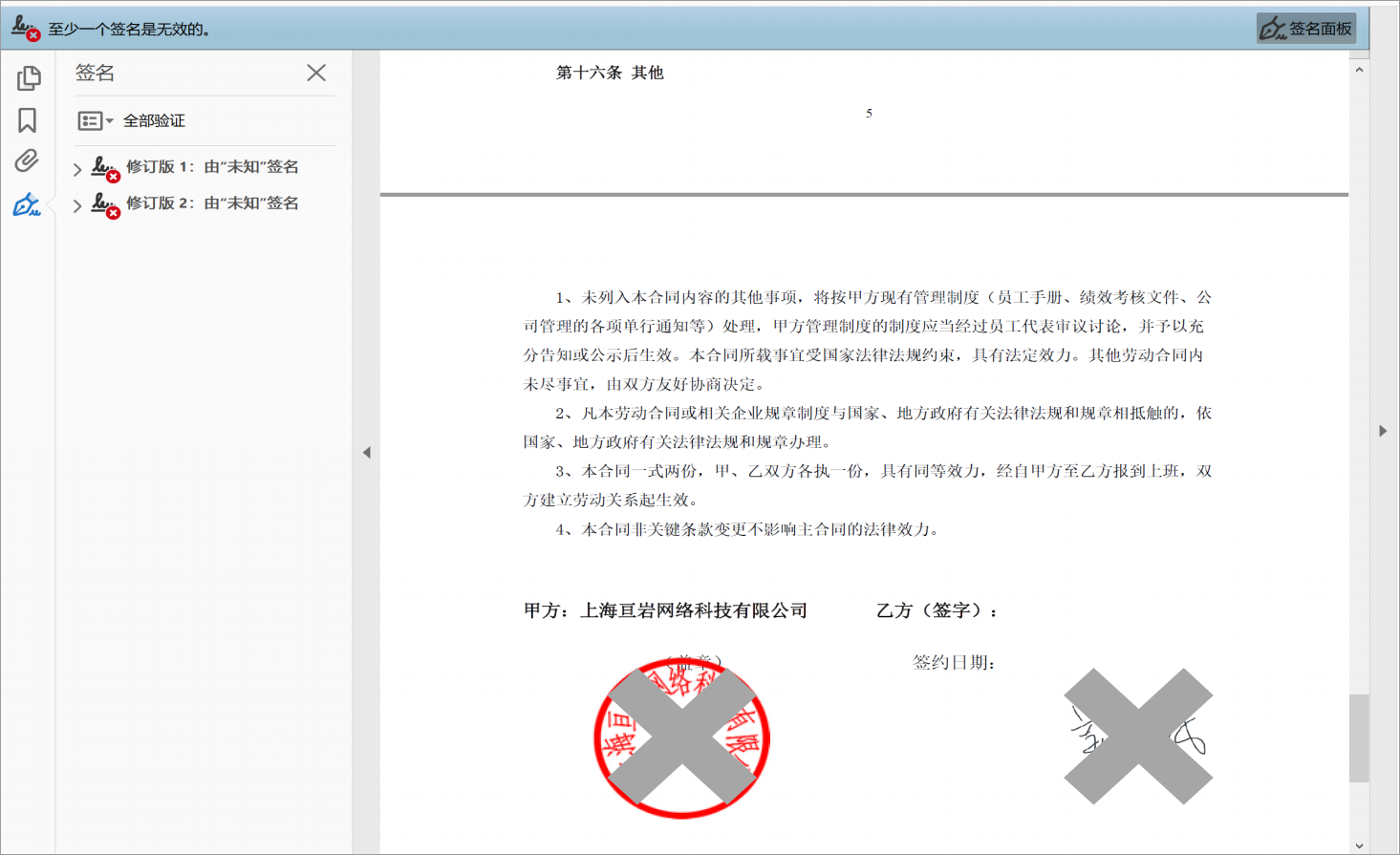1400x855 pixels.
Task: Click clause line starting 1、未列入本合同内容
Action: (884, 297)
